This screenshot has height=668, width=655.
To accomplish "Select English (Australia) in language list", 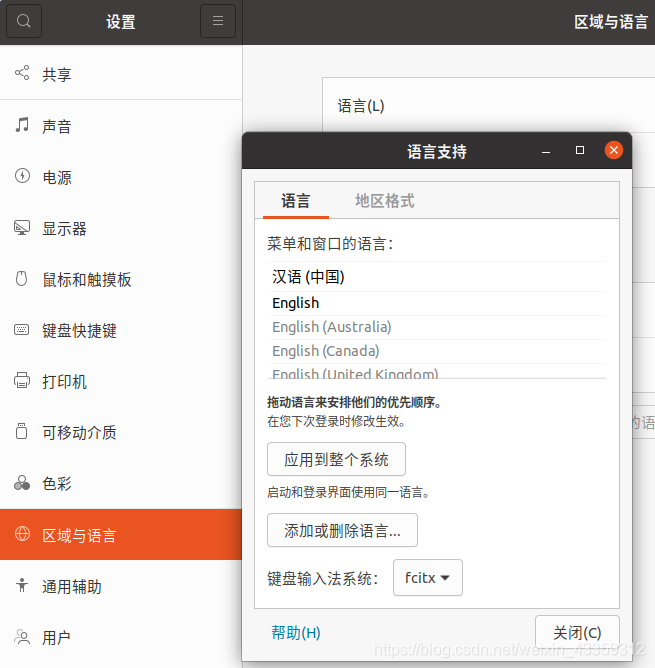I will [332, 327].
